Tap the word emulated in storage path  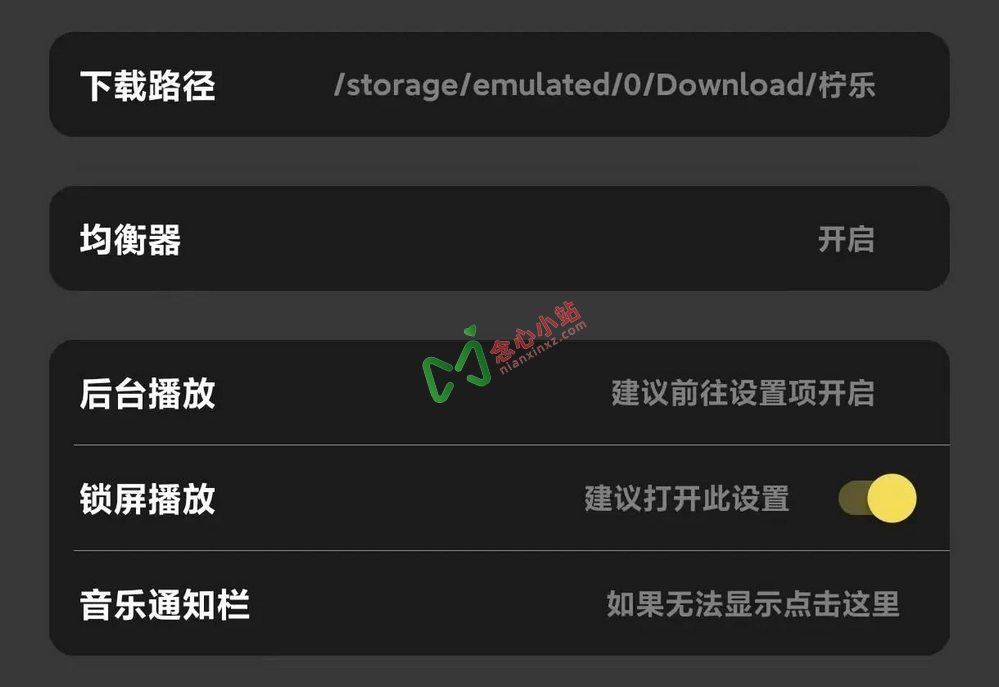[x=541, y=85]
